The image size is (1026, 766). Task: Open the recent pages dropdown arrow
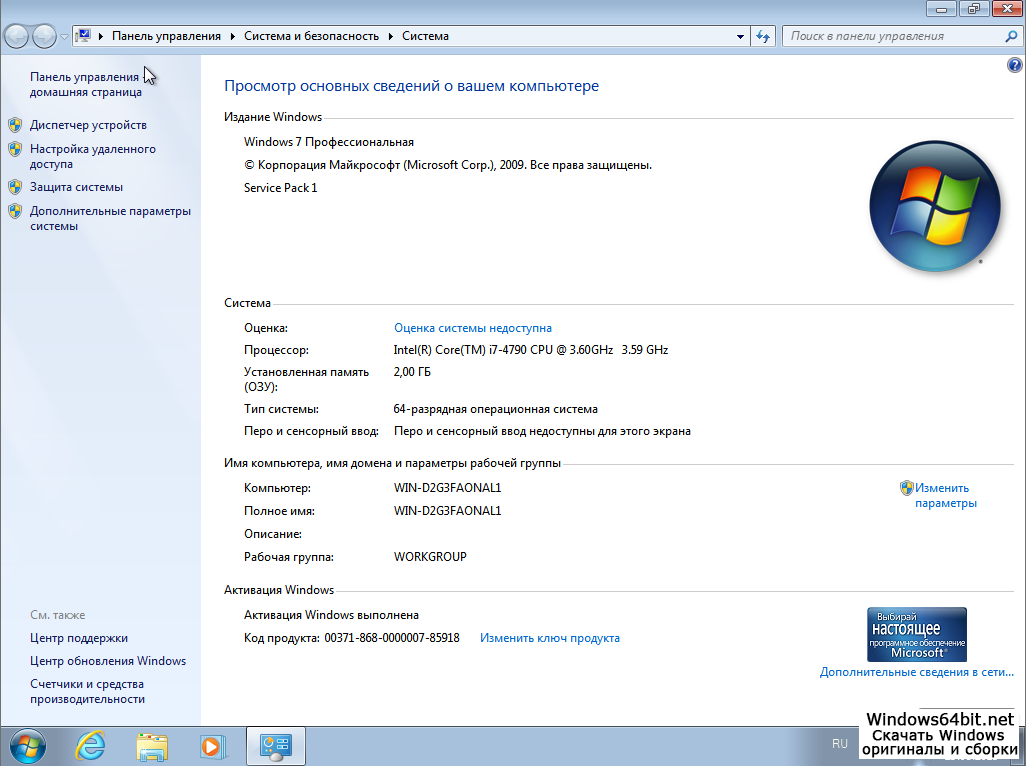click(x=64, y=37)
